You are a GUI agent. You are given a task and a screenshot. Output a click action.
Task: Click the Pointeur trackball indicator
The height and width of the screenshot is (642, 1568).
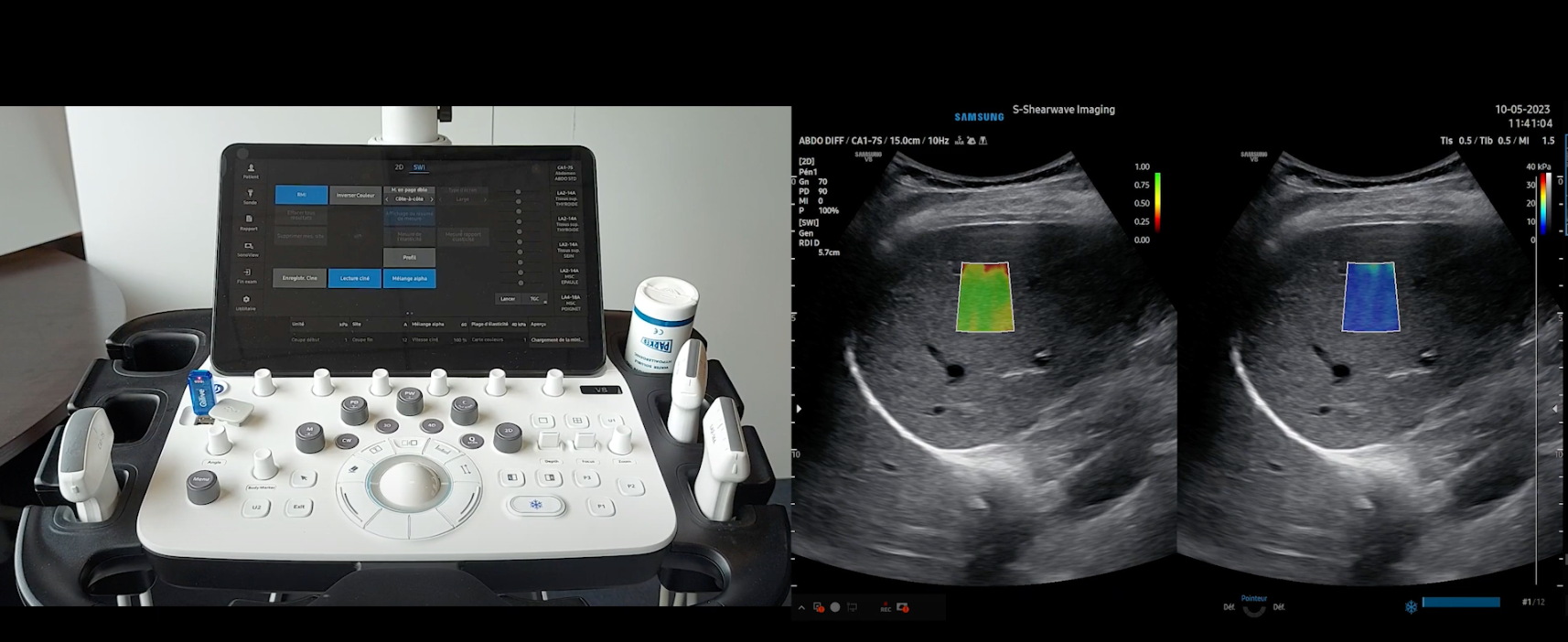pos(1254,606)
